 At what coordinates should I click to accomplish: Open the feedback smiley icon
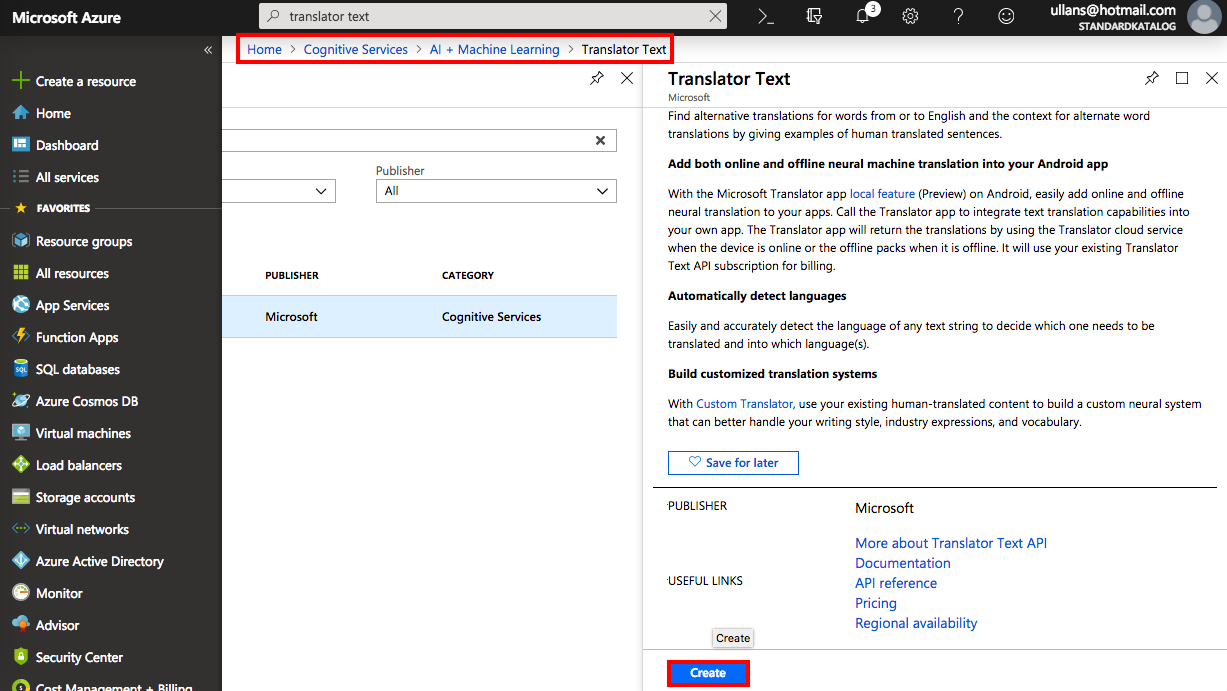(x=1006, y=16)
